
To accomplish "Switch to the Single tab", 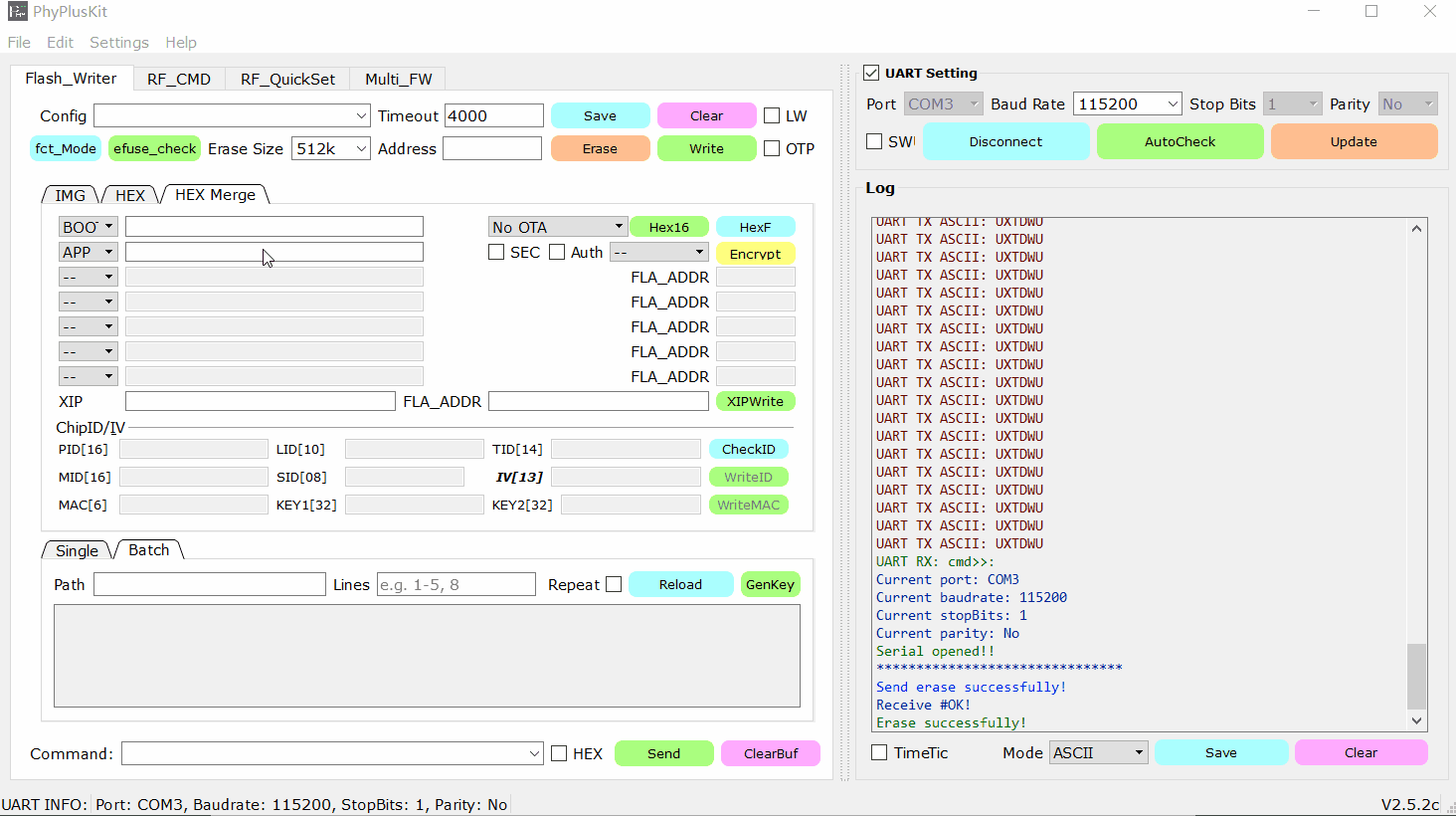I will coord(77,550).
